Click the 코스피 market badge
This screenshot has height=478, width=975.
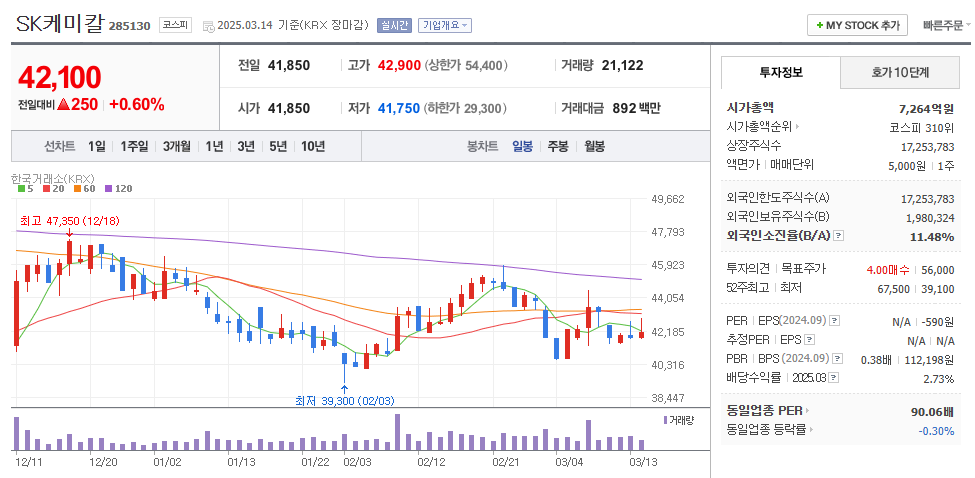click(x=175, y=25)
